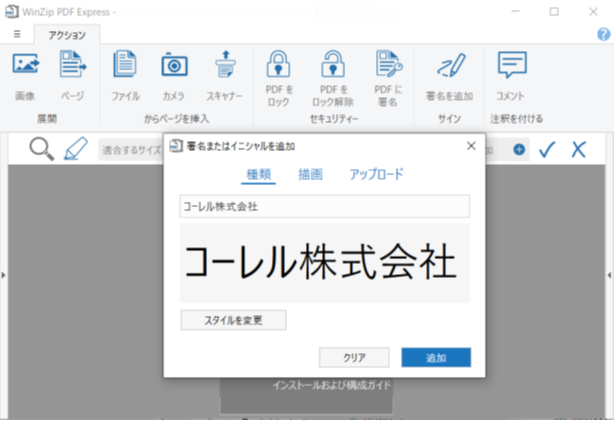
Task: Click the 画像 (image) extract icon
Action: (x=25, y=65)
